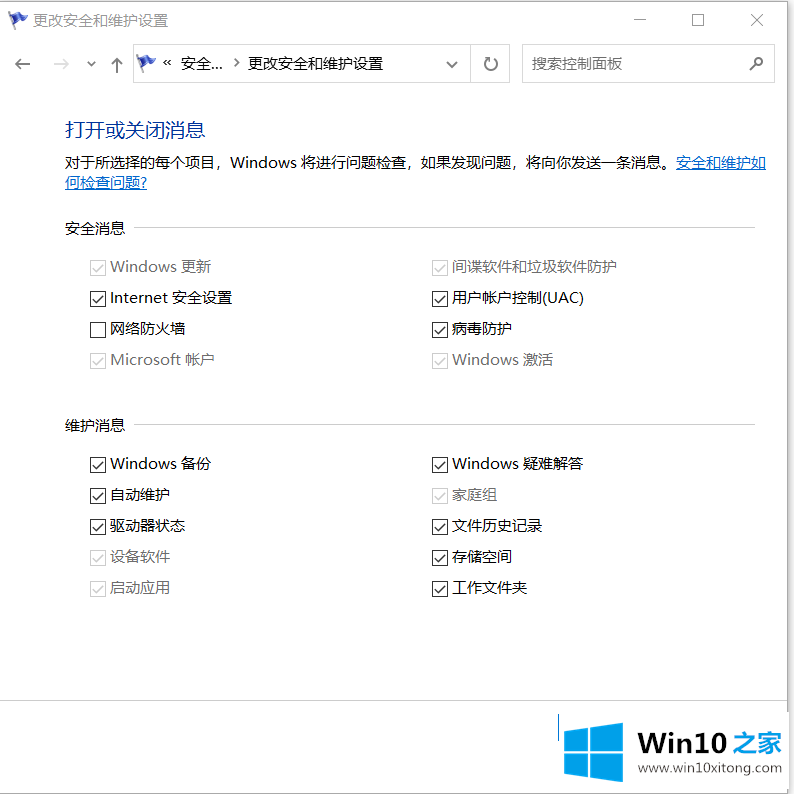Uncheck 用户帐户控制(UAC) checkbox
The height and width of the screenshot is (794, 794).
coord(440,299)
